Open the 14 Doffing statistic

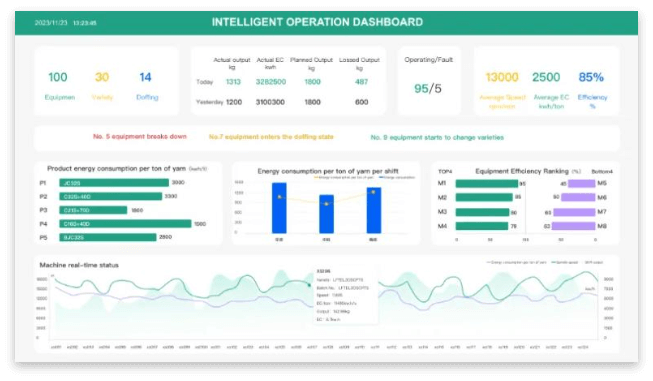pos(145,77)
